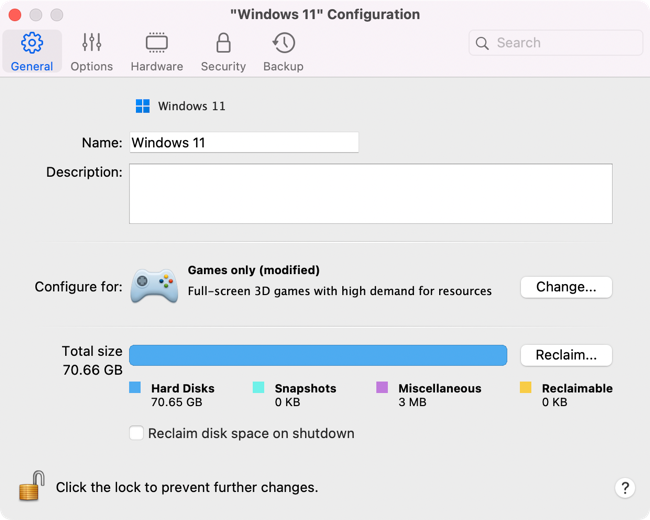Open help with the question mark button
The image size is (650, 520).
[625, 488]
